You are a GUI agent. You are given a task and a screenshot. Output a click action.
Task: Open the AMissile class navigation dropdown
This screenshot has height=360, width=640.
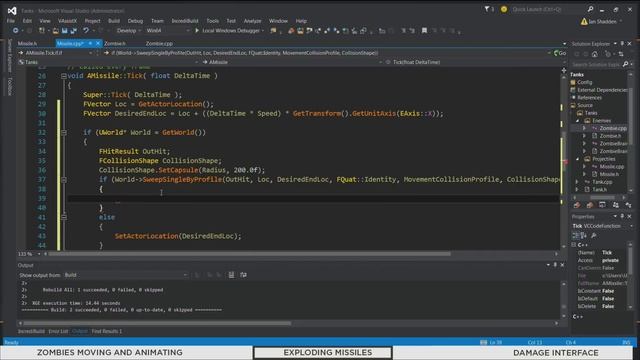coord(293,62)
